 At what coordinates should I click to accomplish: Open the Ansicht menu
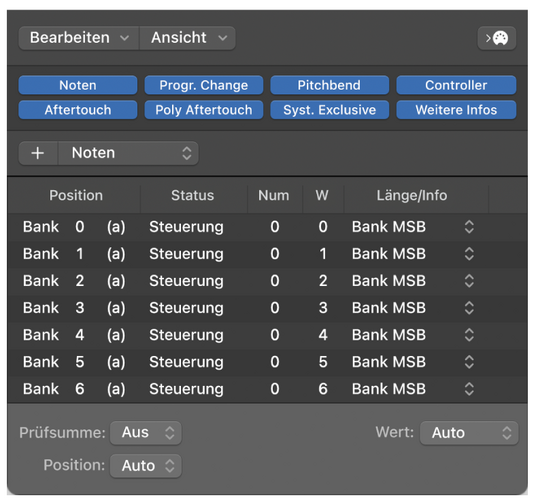tap(187, 38)
